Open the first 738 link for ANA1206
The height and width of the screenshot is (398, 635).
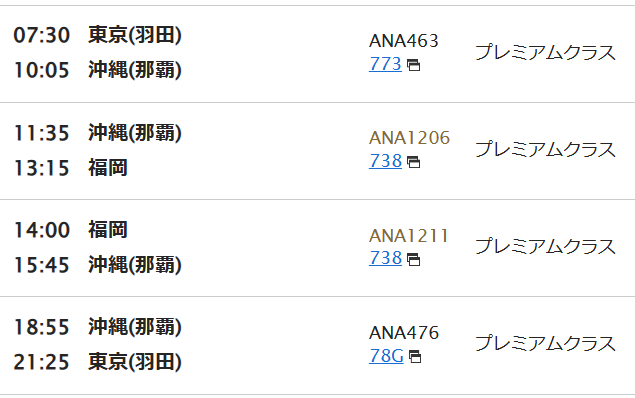click(385, 161)
